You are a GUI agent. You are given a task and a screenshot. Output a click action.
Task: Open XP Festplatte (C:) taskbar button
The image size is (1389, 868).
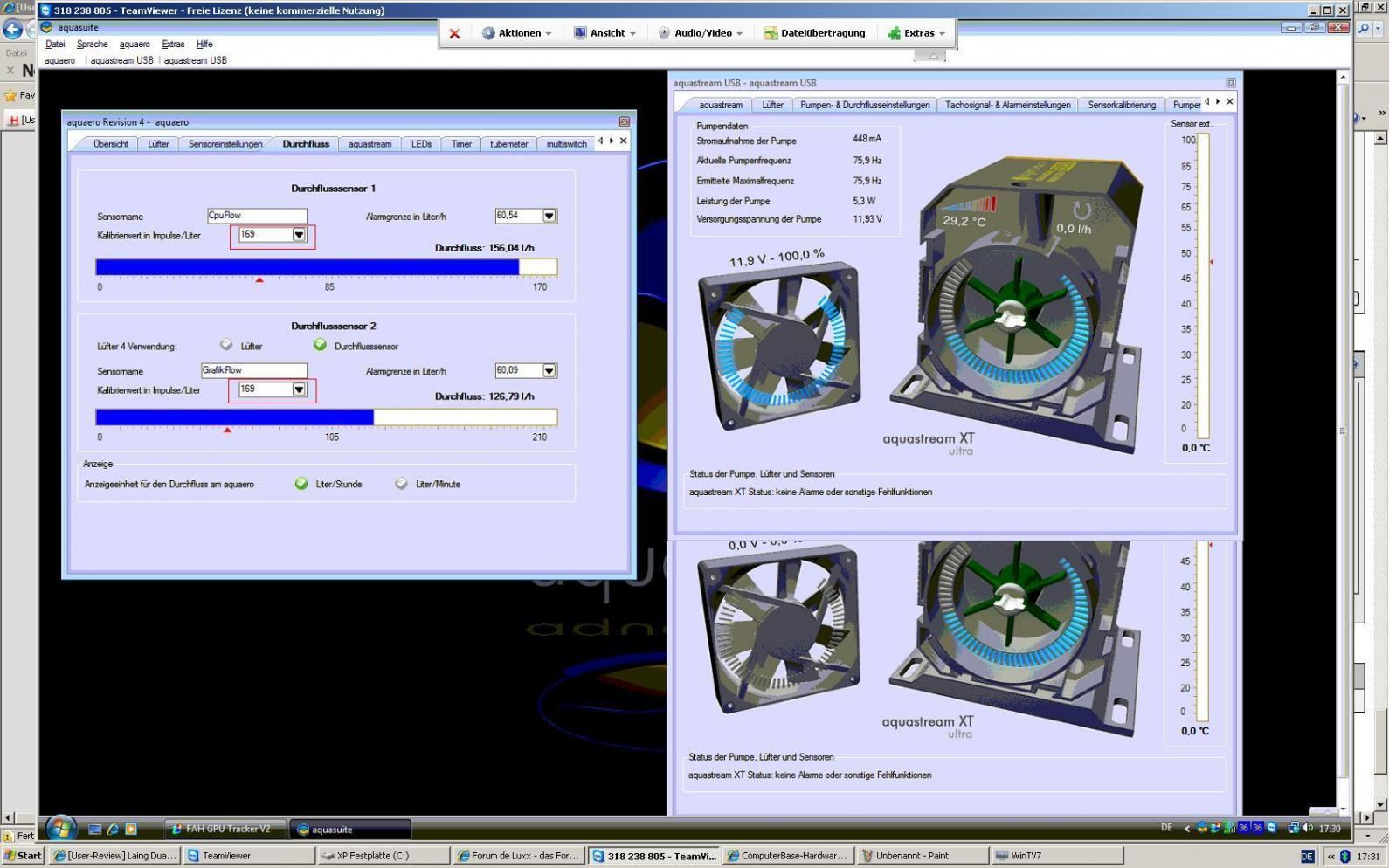[x=384, y=856]
